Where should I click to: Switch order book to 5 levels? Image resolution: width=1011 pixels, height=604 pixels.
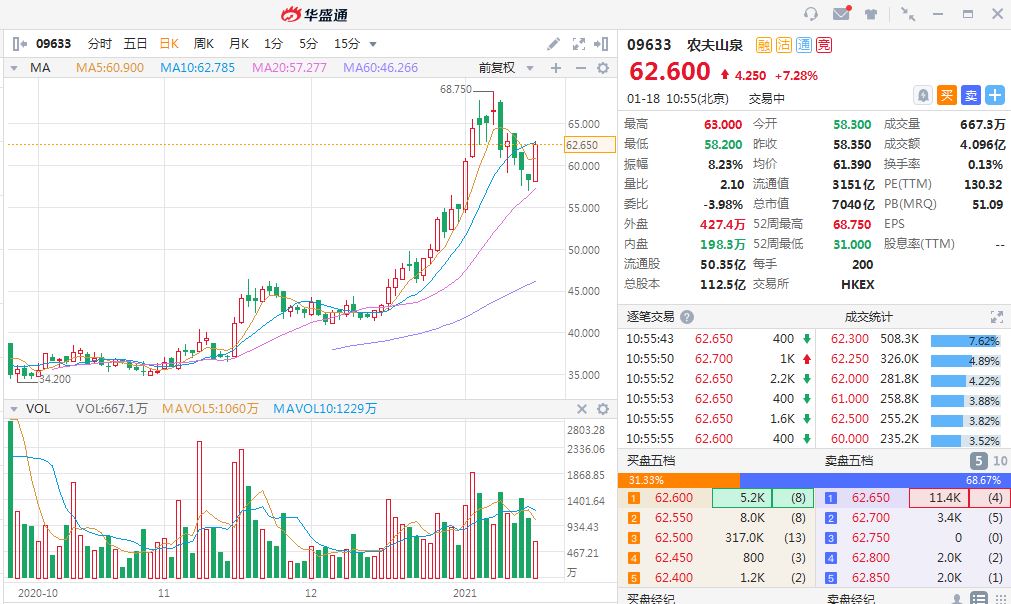978,461
